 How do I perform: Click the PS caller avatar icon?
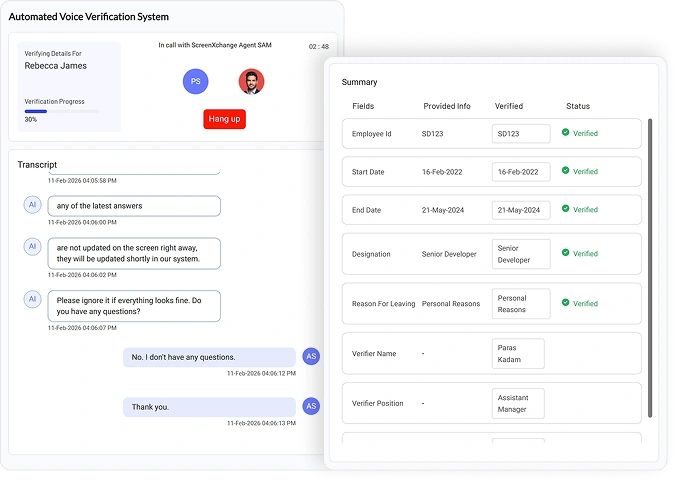(x=196, y=81)
